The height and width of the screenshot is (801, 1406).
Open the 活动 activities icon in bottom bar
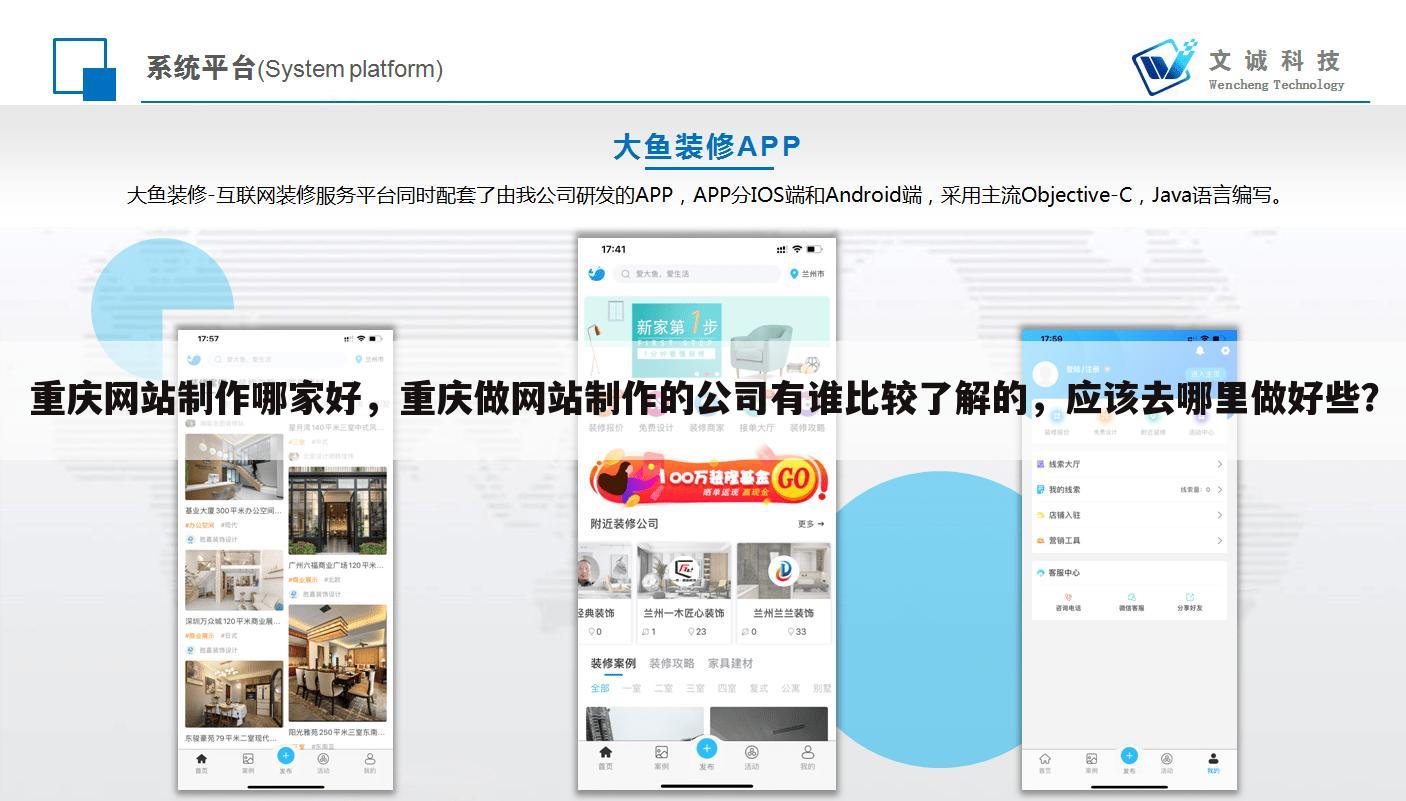click(751, 757)
